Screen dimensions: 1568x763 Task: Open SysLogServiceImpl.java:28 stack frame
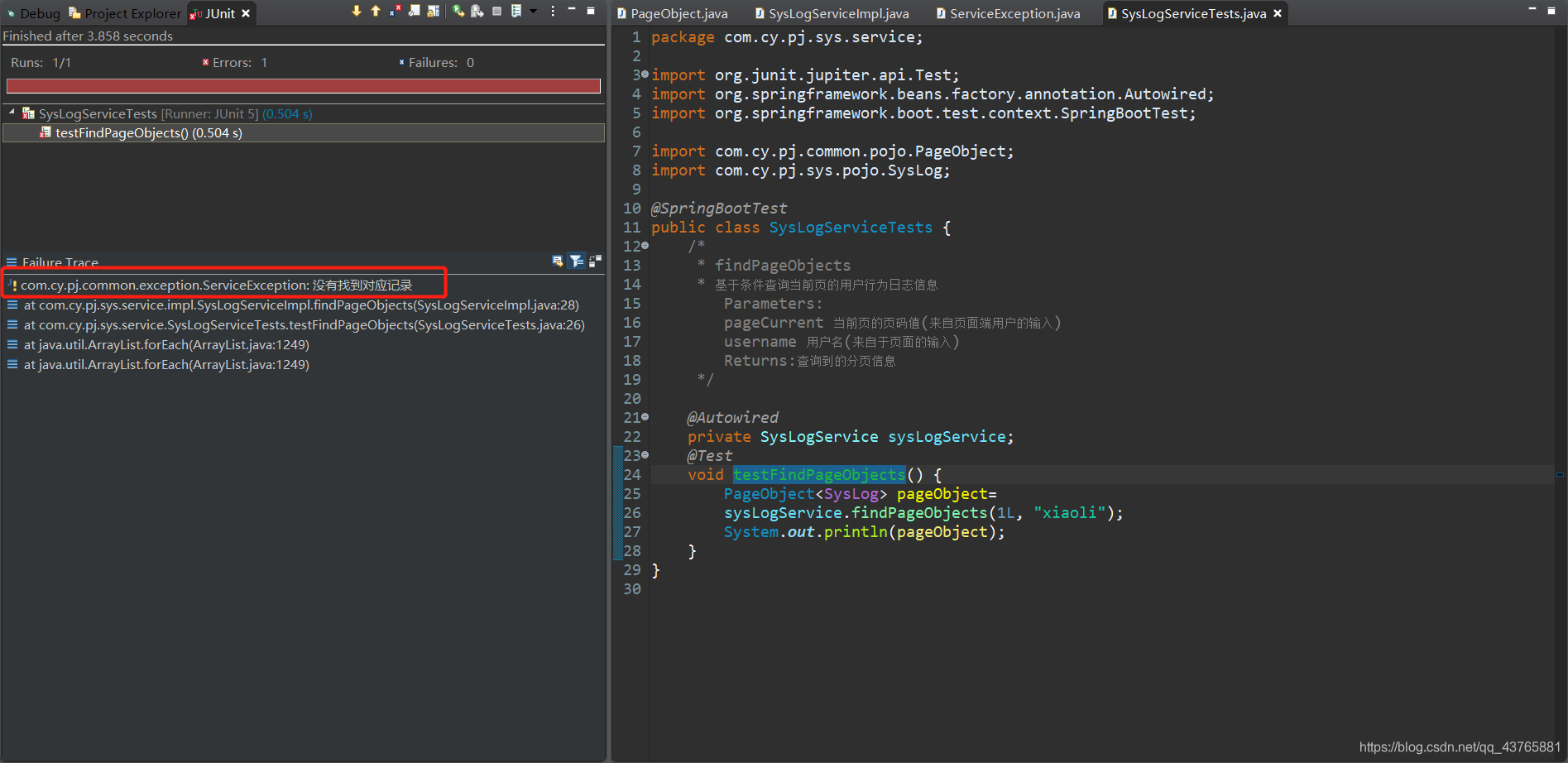(x=301, y=305)
